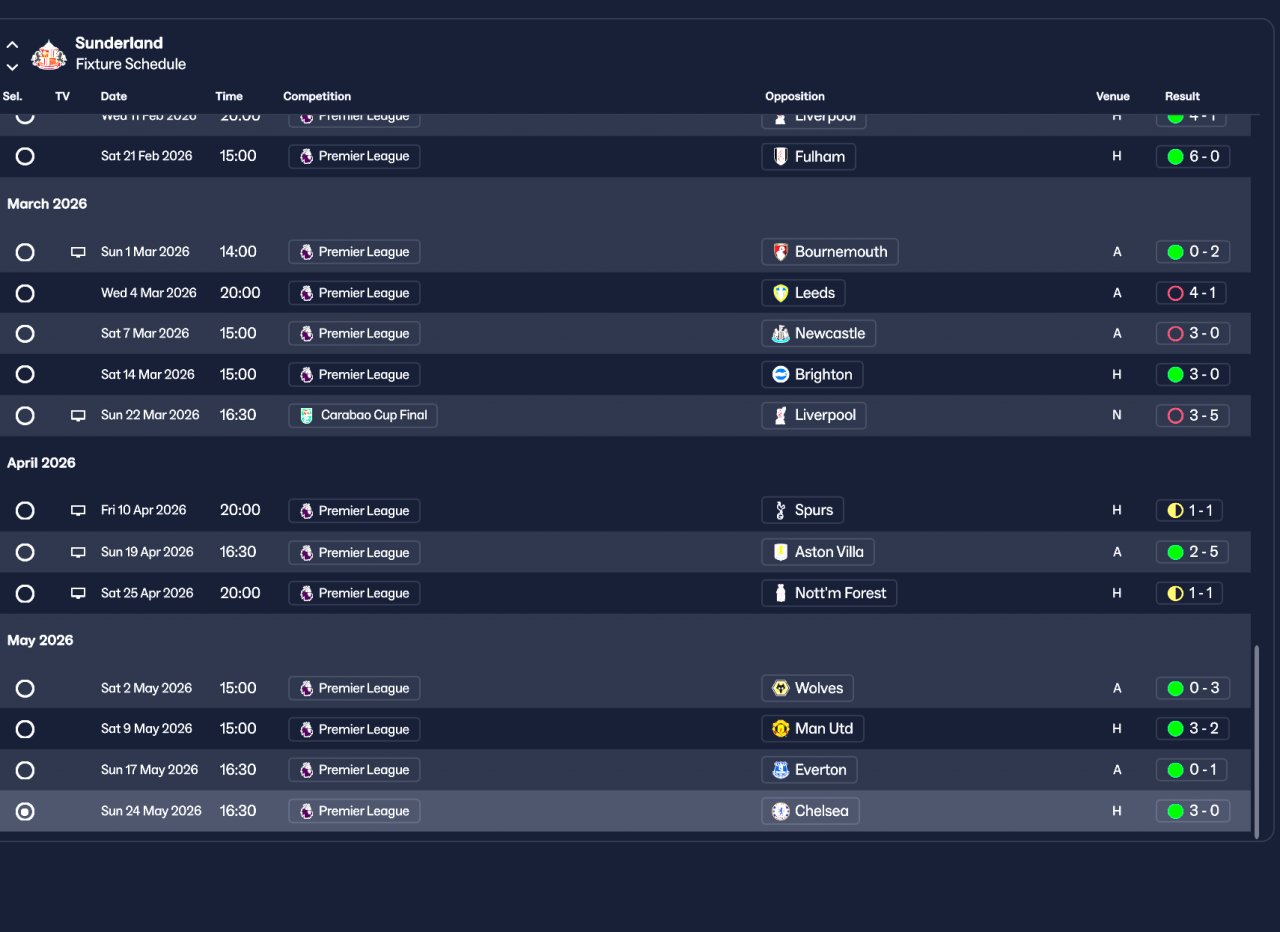1280x932 pixels.
Task: Click the selected radio button for the Chelsea fixture
Action: (25, 811)
